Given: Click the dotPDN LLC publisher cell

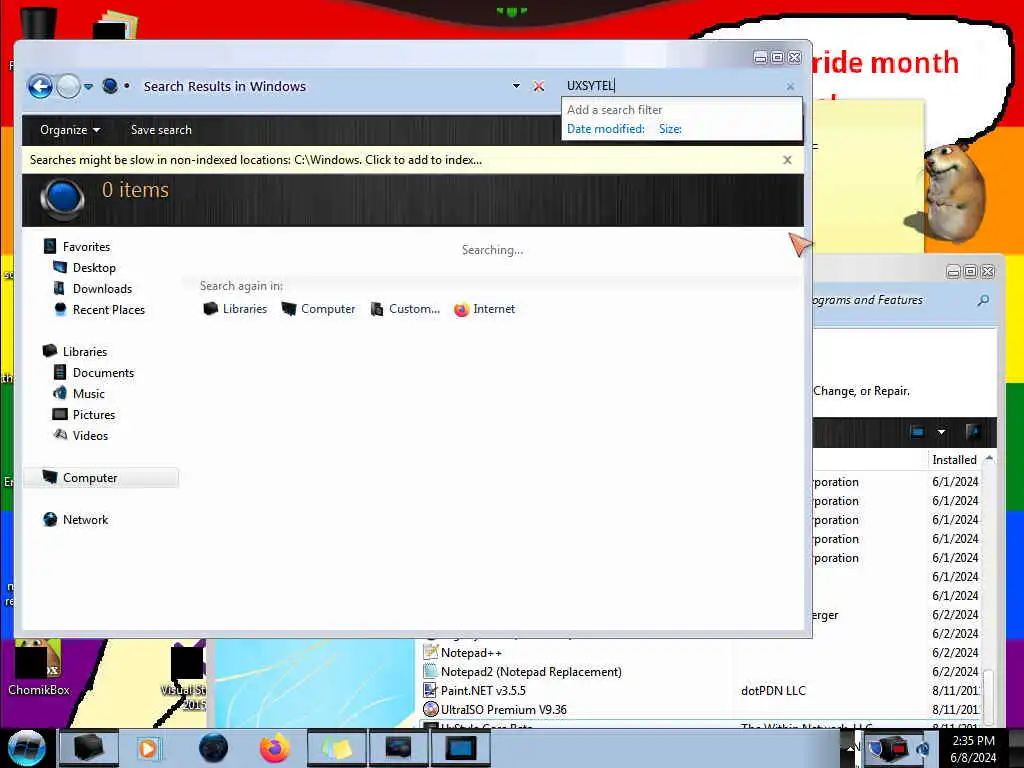Looking at the screenshot, I should coord(773,690).
